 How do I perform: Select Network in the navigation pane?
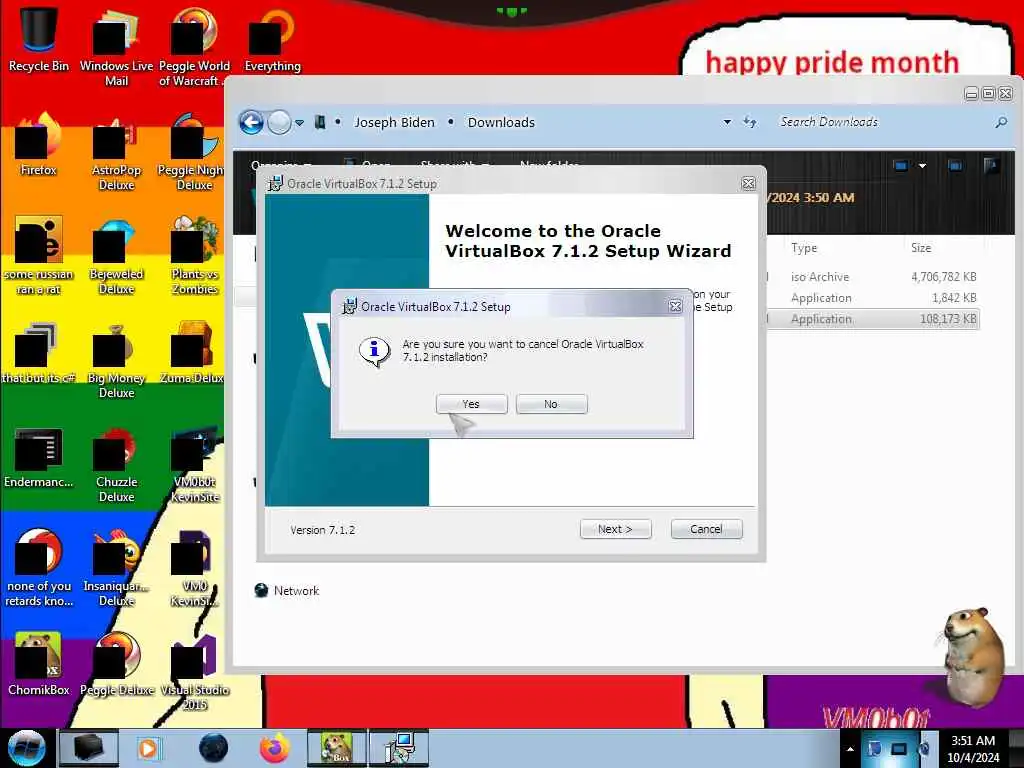click(x=287, y=590)
